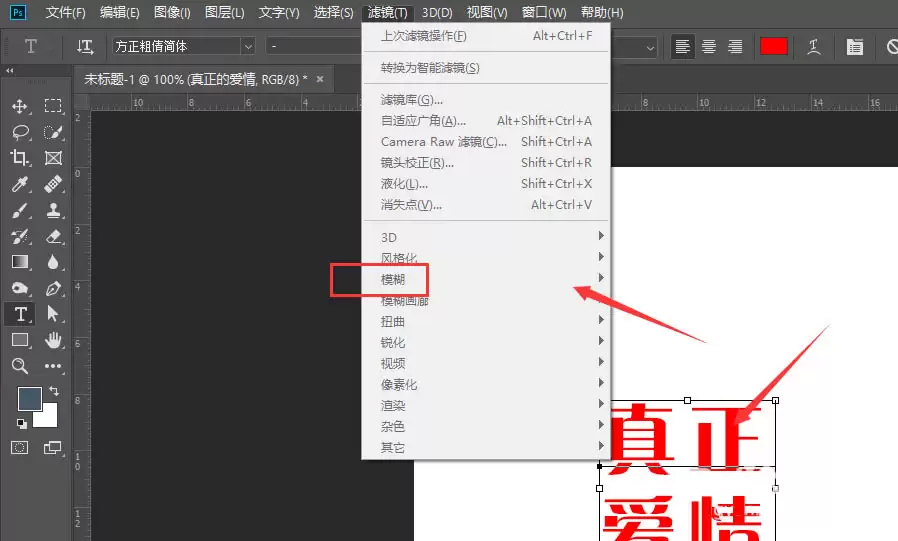Swap foreground and background colors

click(54, 391)
